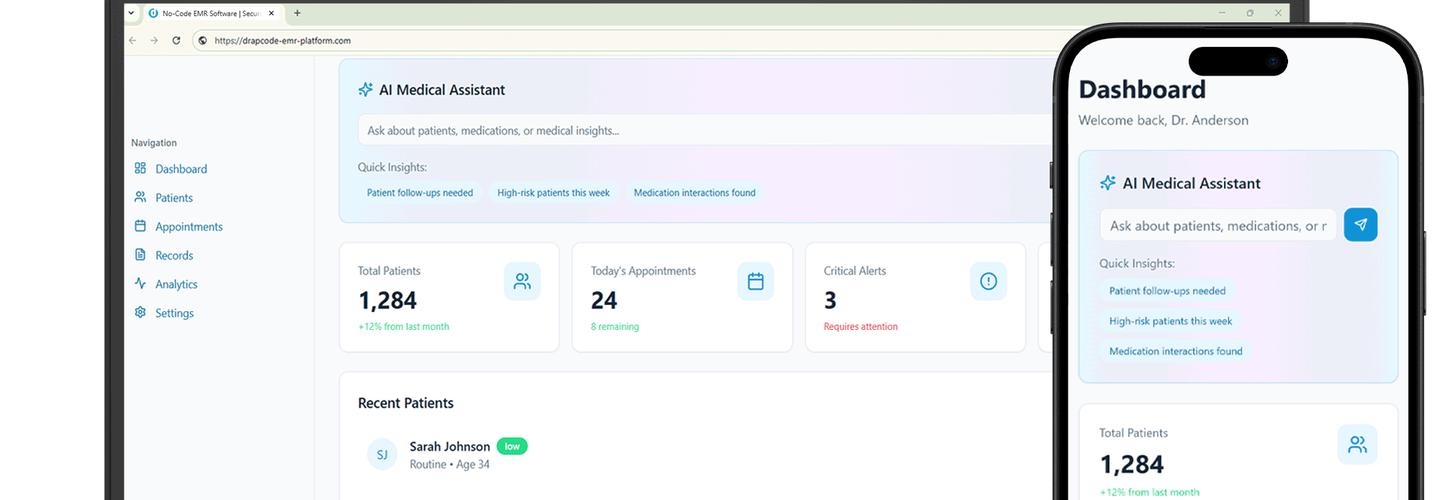Select 'High-risk patients this week' on the phone
Viewport: 1440px width, 500px height.
click(1170, 321)
